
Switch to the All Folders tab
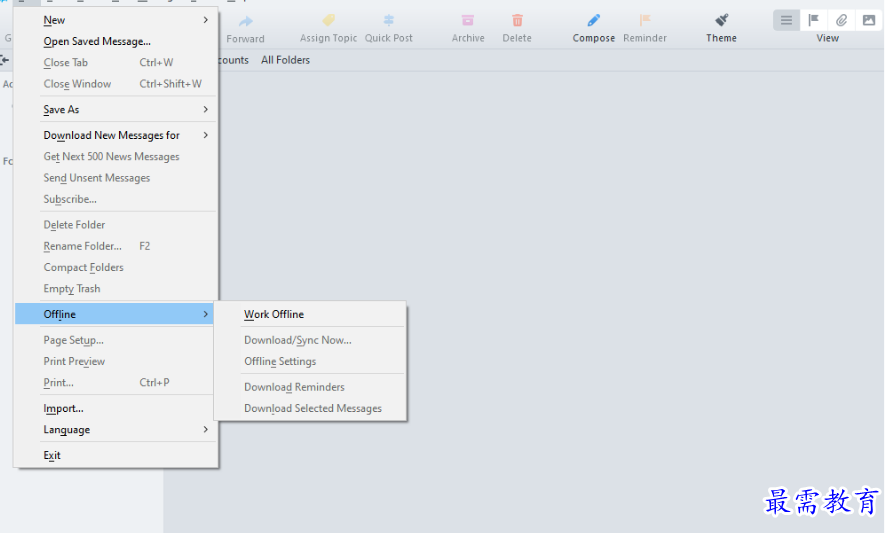(x=285, y=60)
